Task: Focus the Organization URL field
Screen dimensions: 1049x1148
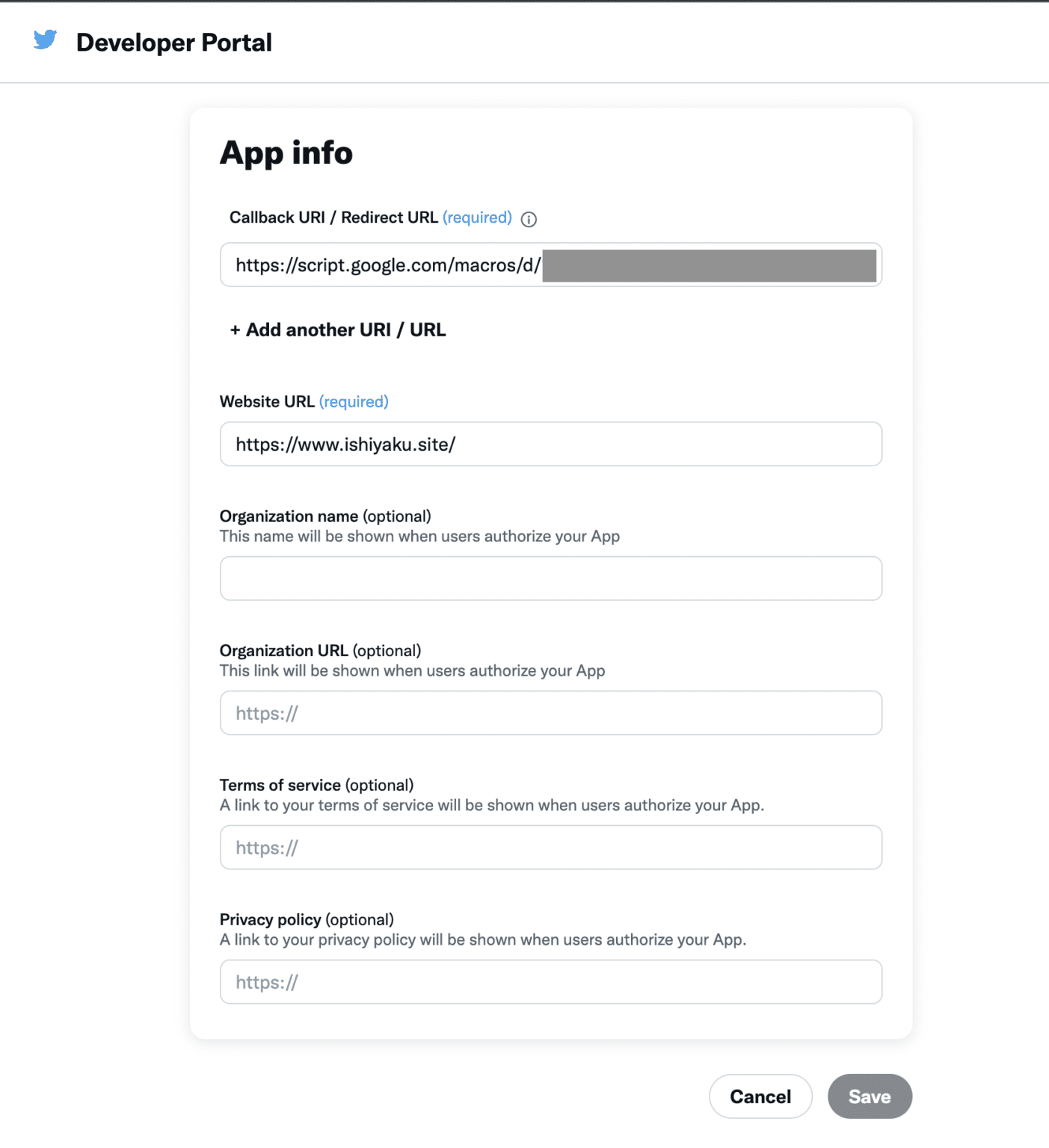Action: pyautogui.click(x=551, y=713)
